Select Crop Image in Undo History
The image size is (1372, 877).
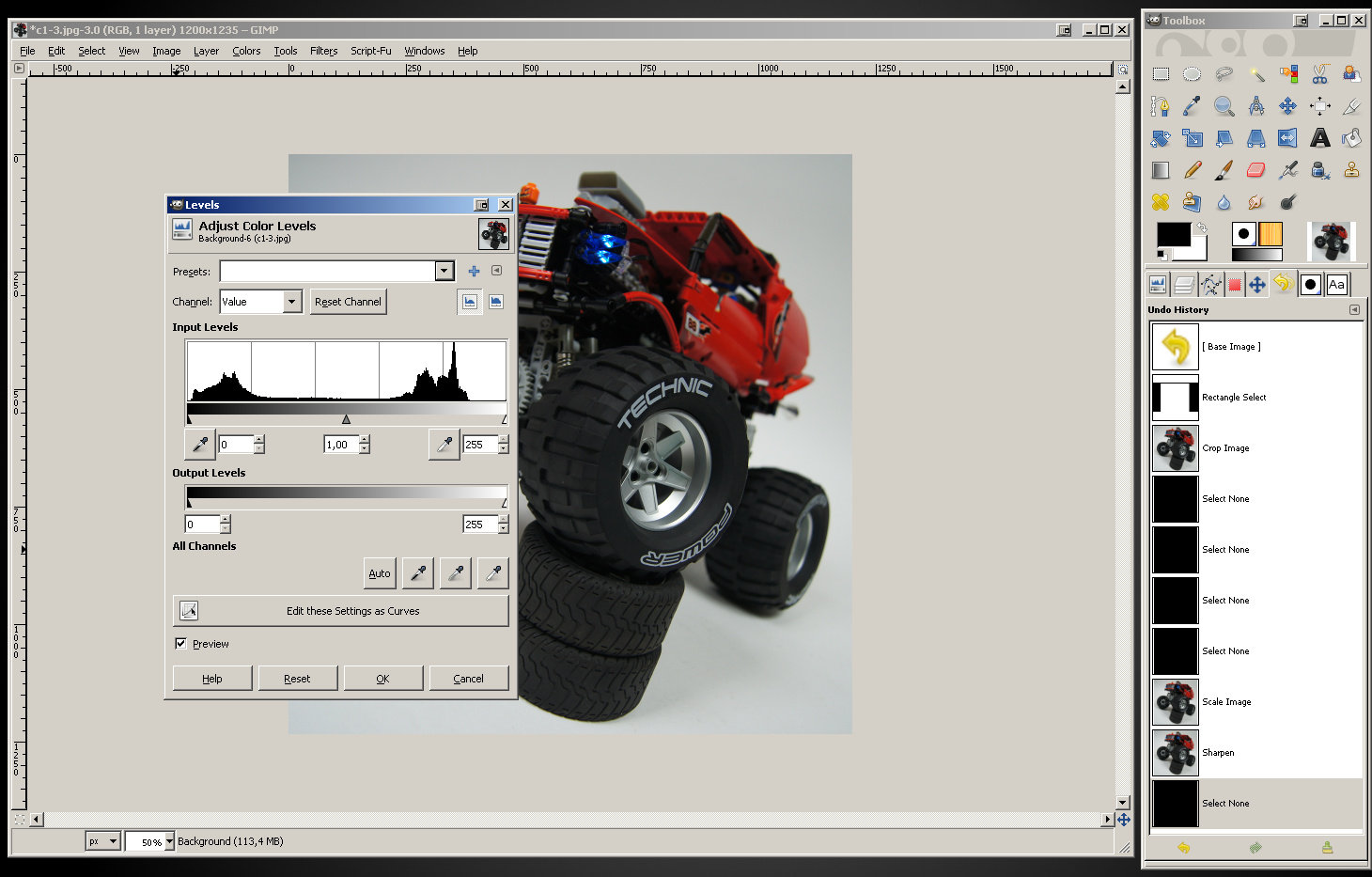1257,448
